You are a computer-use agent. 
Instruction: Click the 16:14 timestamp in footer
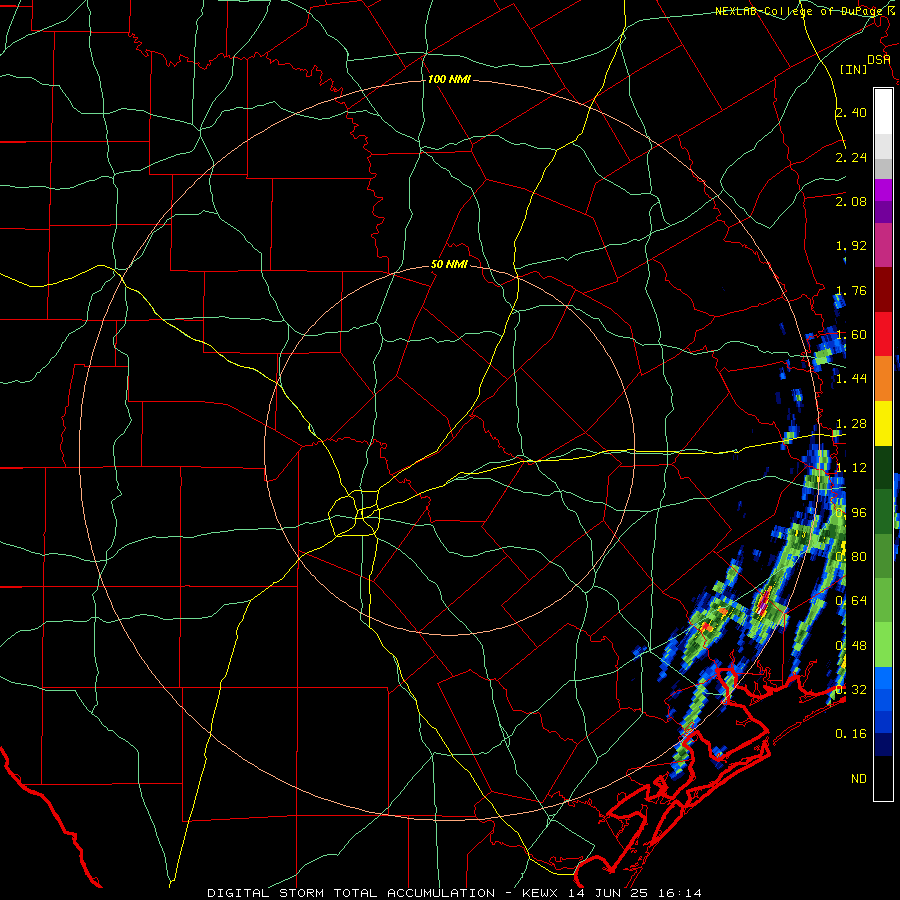680,893
